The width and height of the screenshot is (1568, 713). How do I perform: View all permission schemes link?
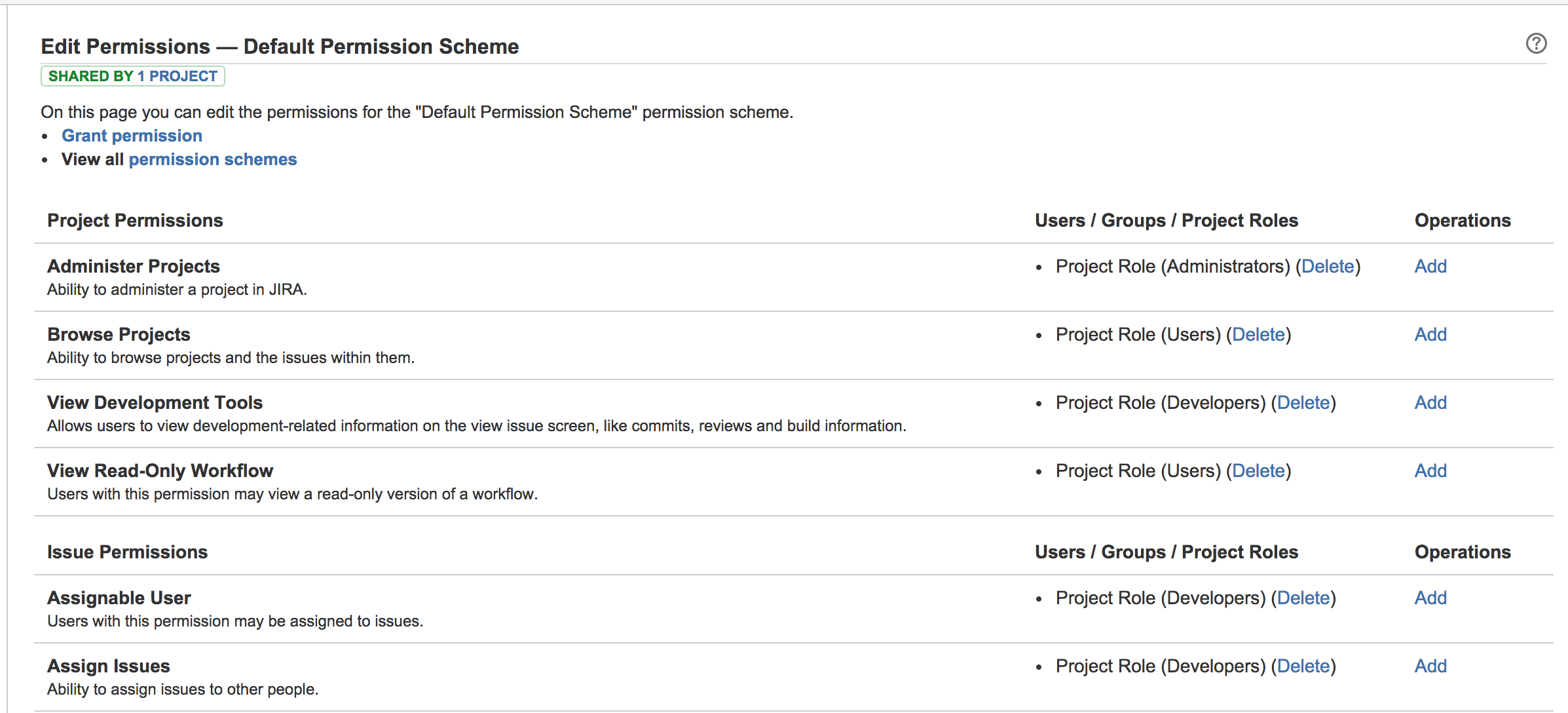[x=212, y=159]
